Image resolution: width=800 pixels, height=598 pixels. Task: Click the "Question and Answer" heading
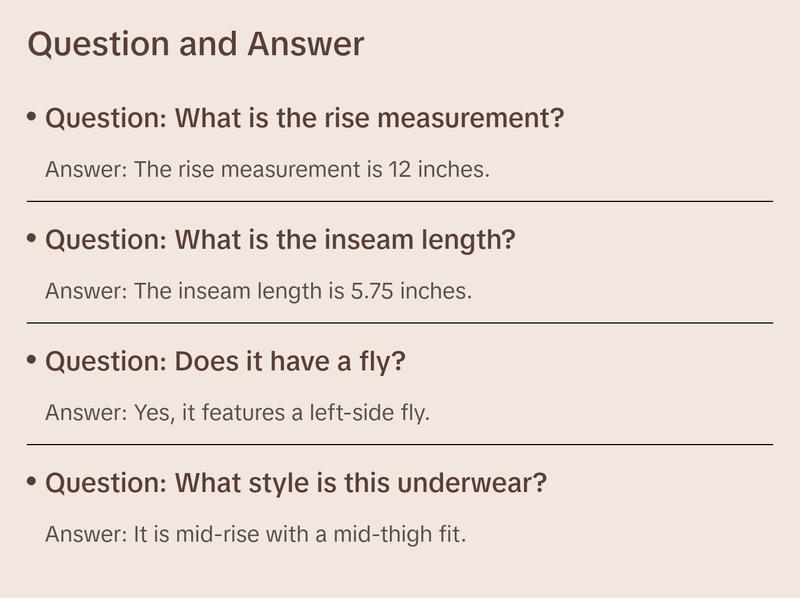point(196,44)
